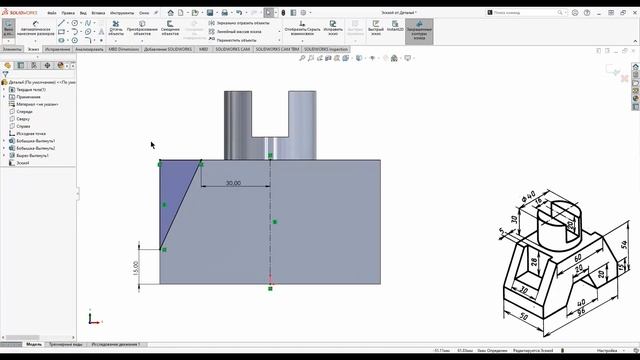The image size is (640, 360).
Task: Click the command search input field
Action: tap(526, 13)
